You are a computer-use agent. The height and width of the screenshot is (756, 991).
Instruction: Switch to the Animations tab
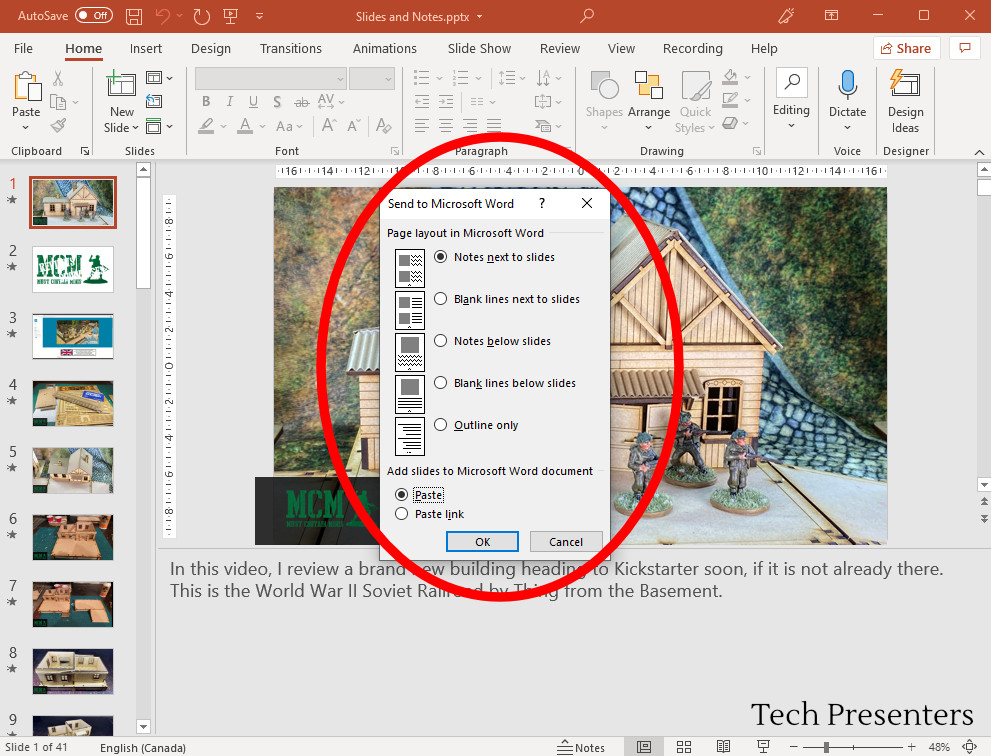point(384,49)
